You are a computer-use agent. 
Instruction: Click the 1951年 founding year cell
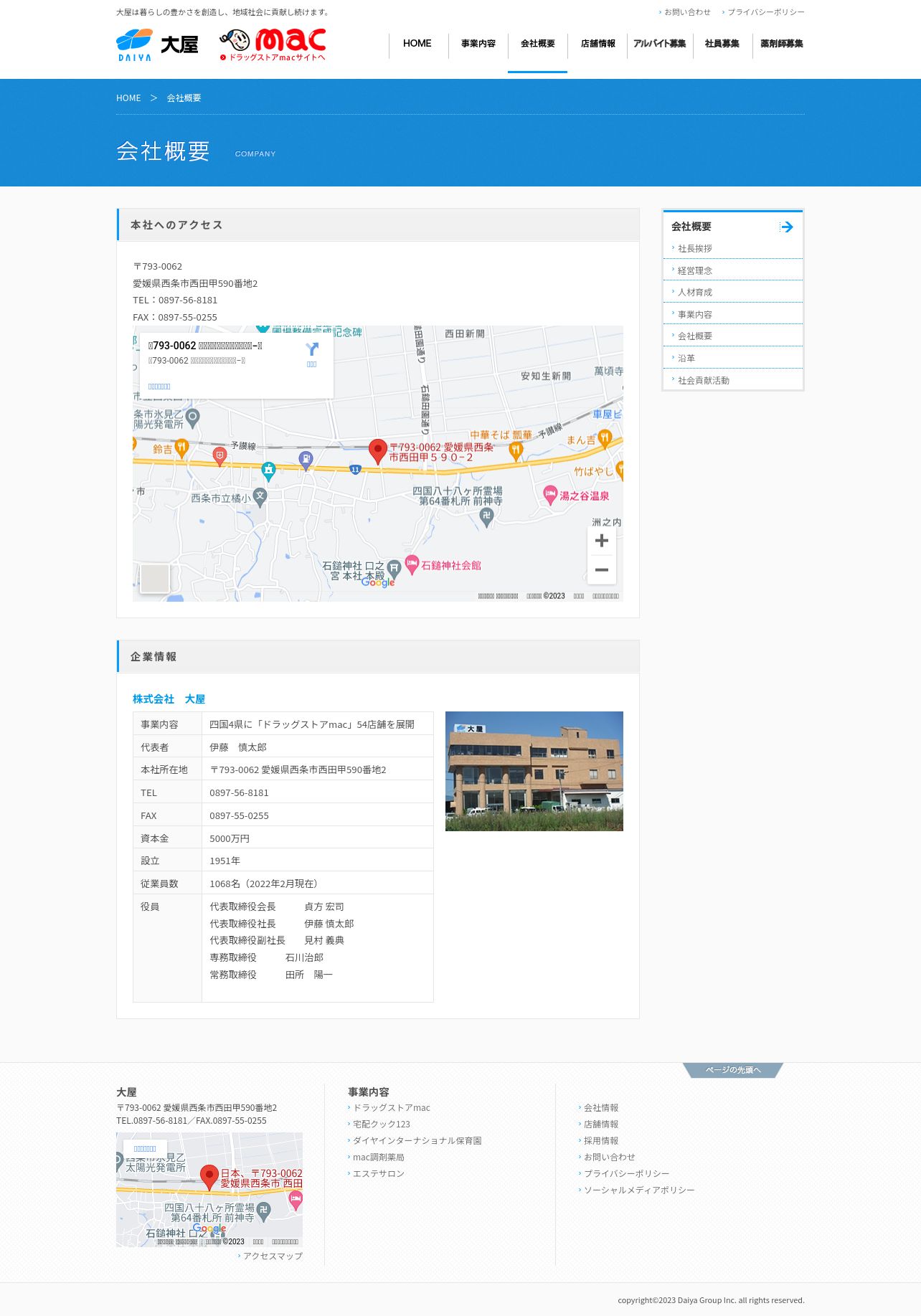point(318,861)
